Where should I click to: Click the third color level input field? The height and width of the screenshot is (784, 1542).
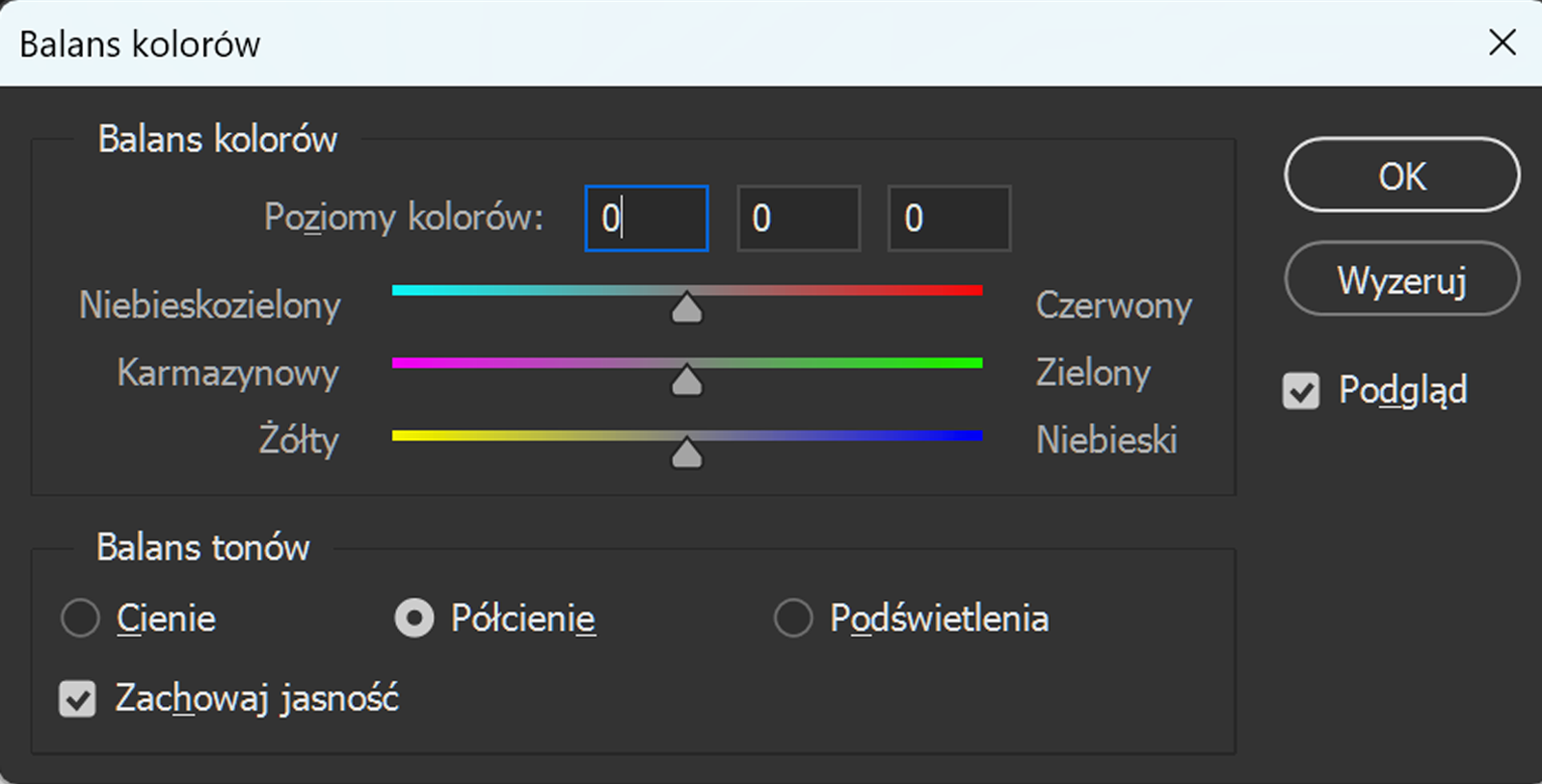pyautogui.click(x=948, y=218)
